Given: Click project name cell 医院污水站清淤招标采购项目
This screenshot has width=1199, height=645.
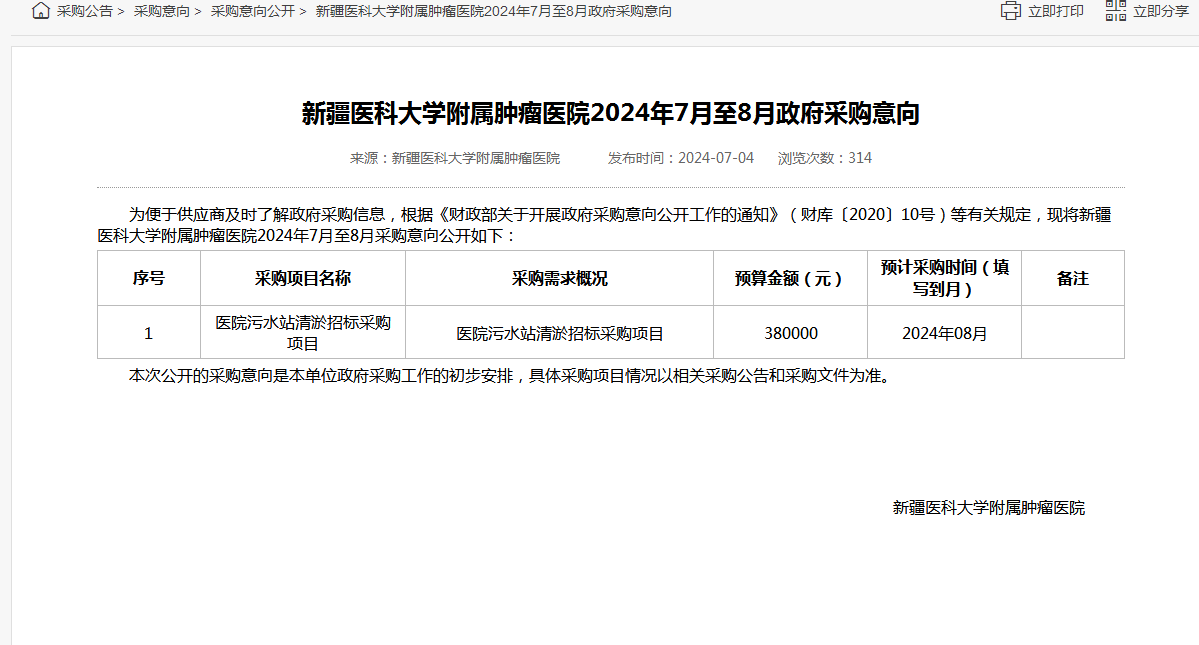Looking at the screenshot, I should 303,333.
